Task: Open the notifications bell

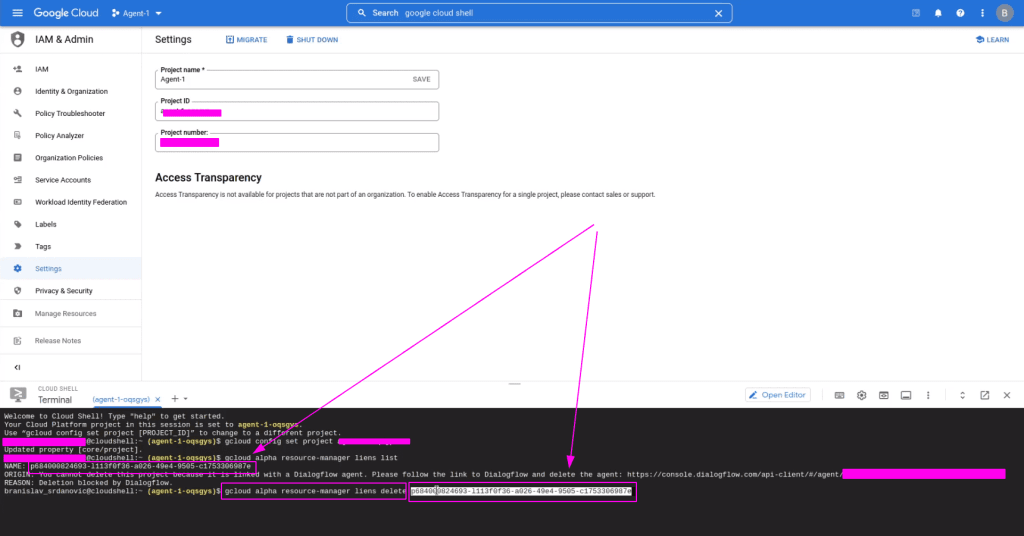Action: tap(938, 13)
